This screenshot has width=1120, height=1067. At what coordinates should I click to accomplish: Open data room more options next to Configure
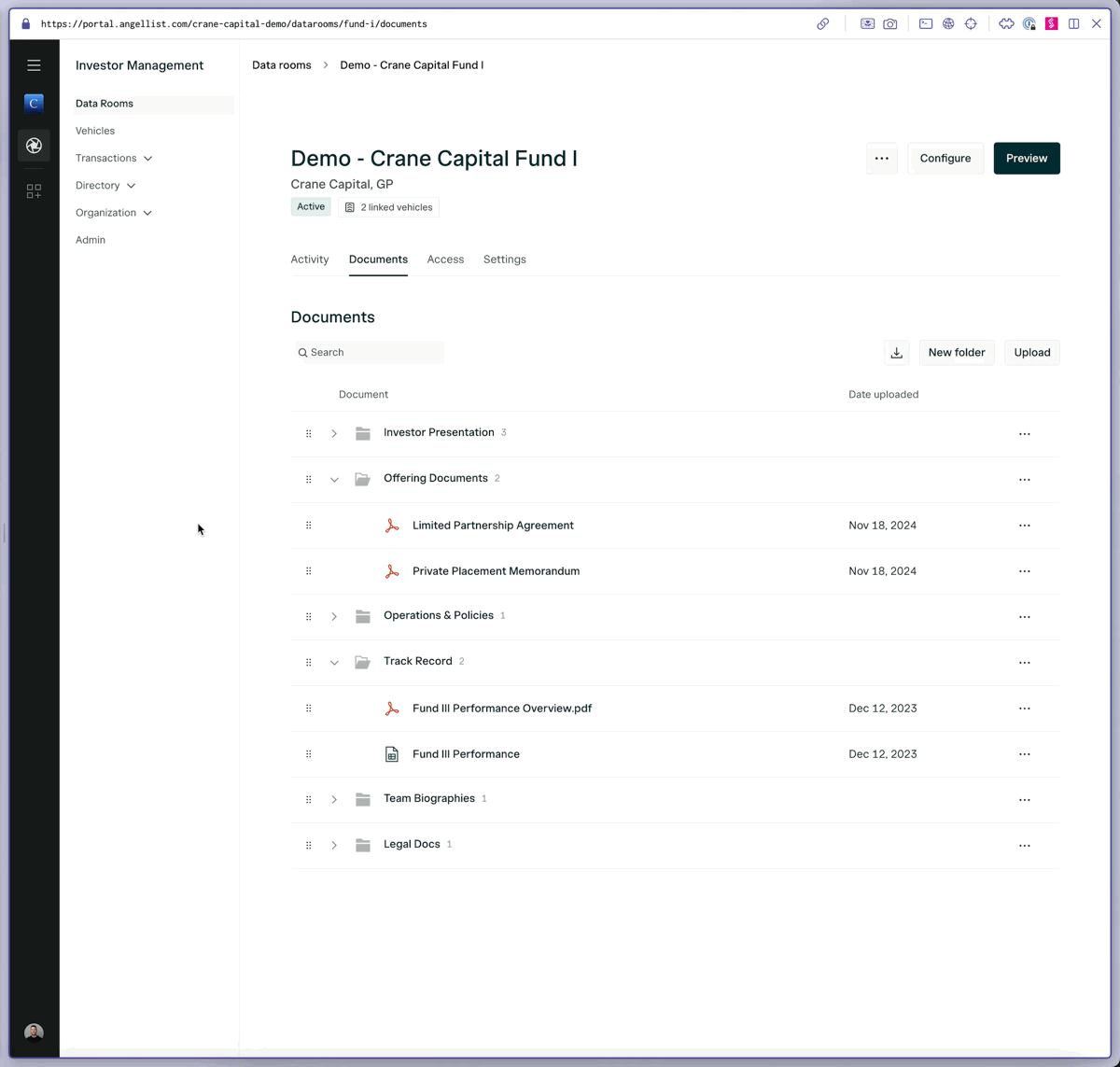pyautogui.click(x=882, y=159)
